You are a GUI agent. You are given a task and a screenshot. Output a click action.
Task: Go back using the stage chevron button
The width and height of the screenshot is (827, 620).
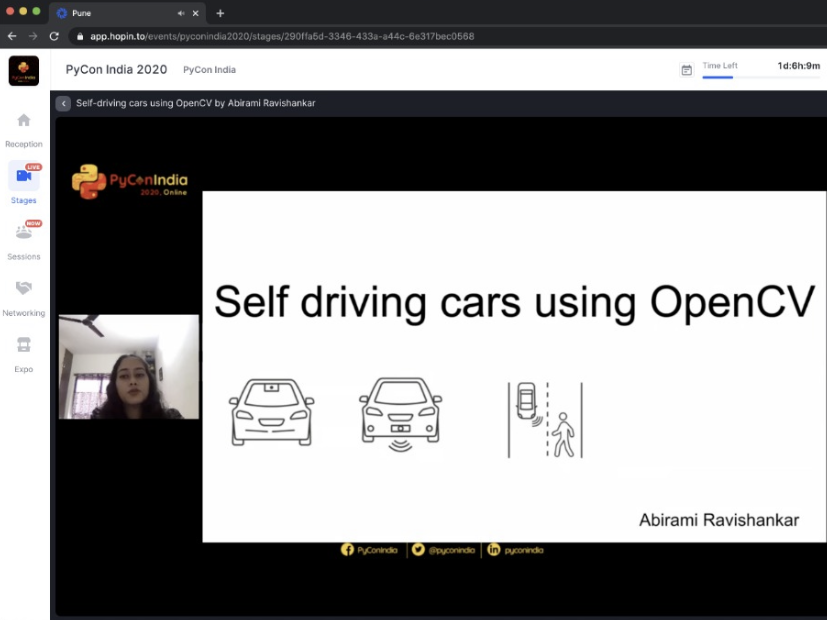[63, 103]
